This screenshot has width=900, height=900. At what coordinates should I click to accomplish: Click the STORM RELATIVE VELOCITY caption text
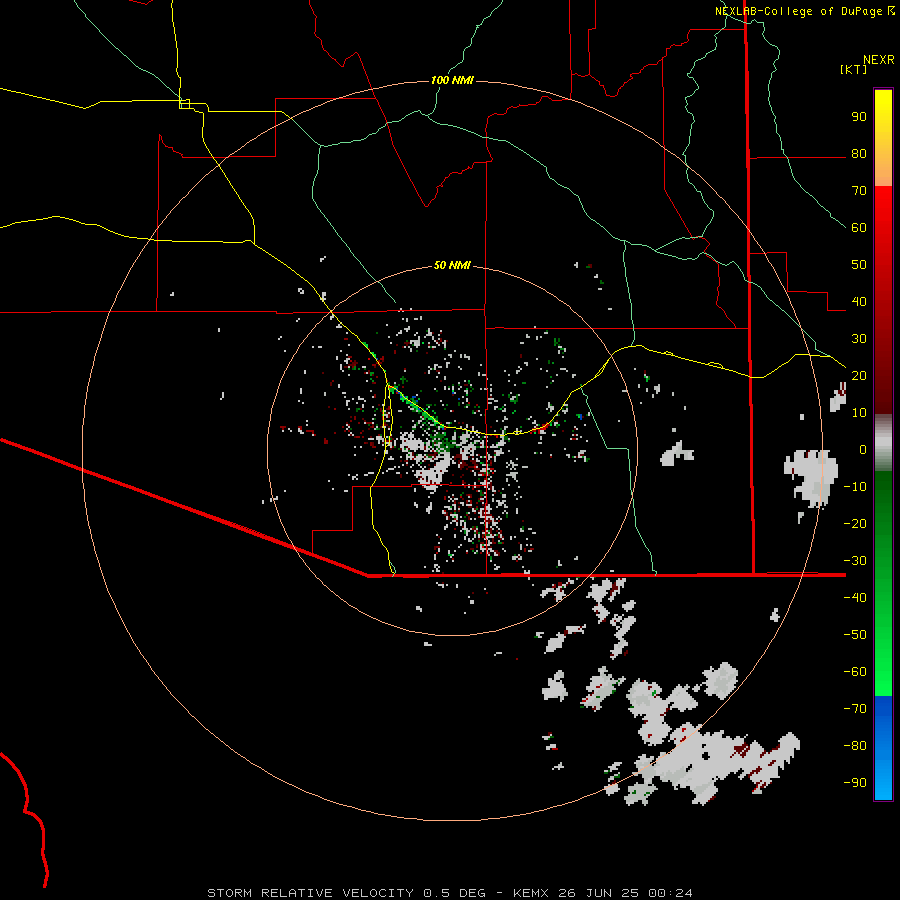[x=310, y=893]
